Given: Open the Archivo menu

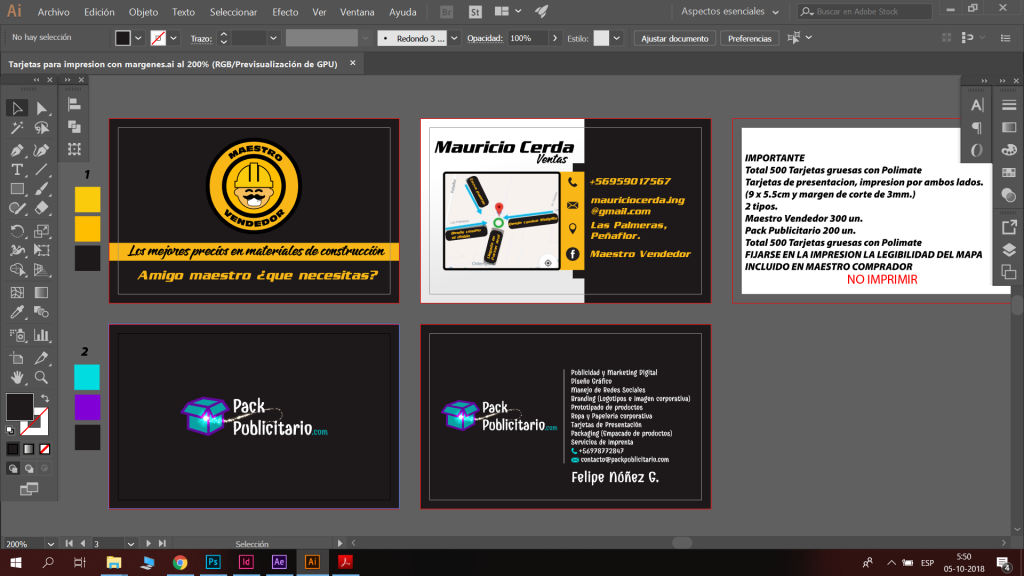Looking at the screenshot, I should [54, 12].
